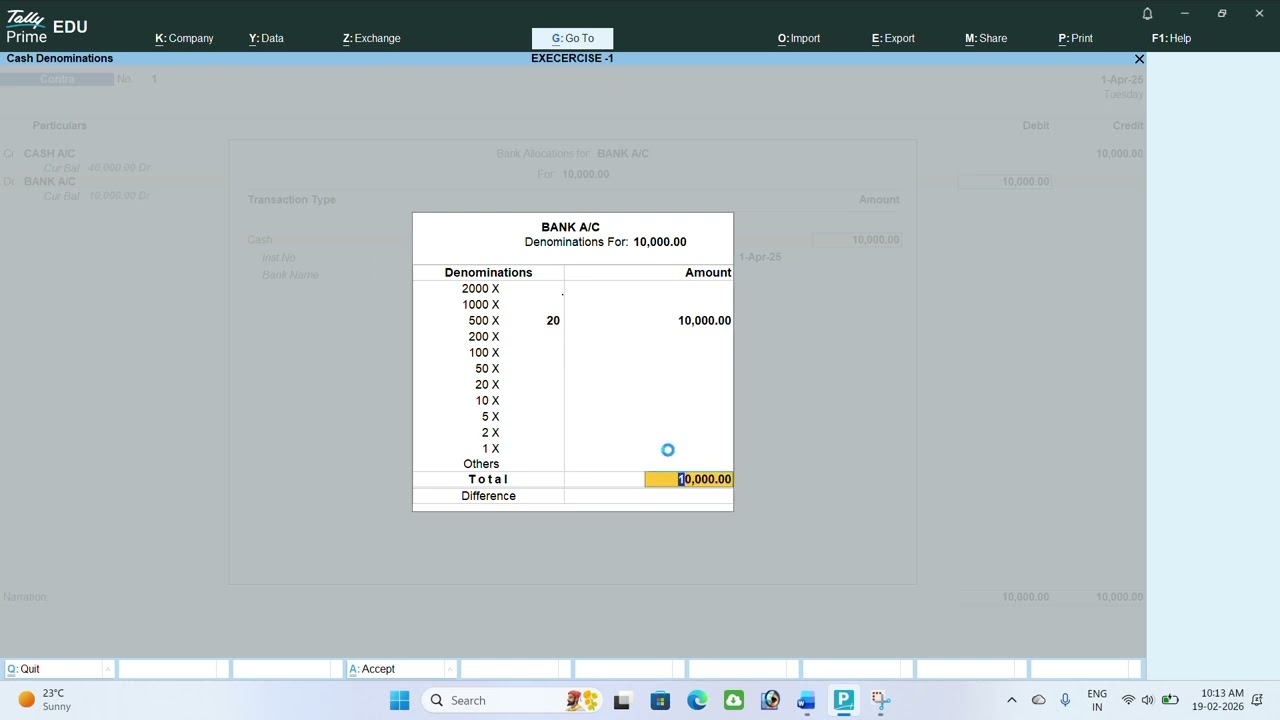Show hidden system tray icons
The height and width of the screenshot is (720, 1280).
tap(1011, 700)
